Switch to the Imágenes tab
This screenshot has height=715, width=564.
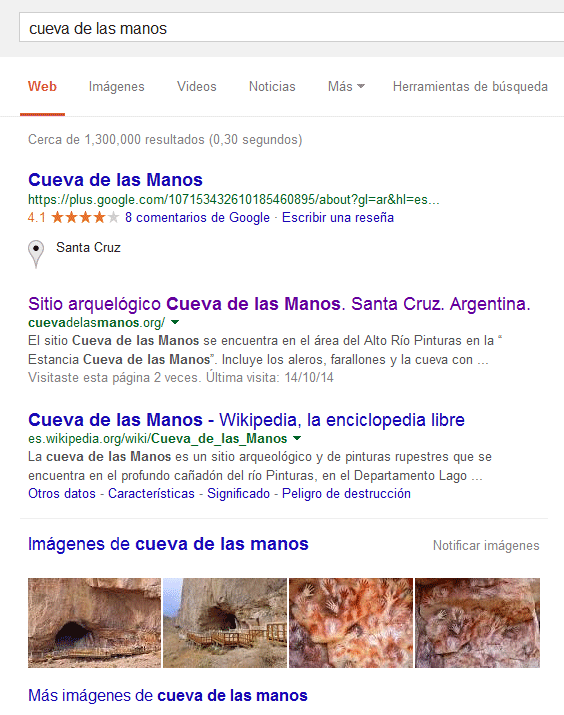point(117,87)
